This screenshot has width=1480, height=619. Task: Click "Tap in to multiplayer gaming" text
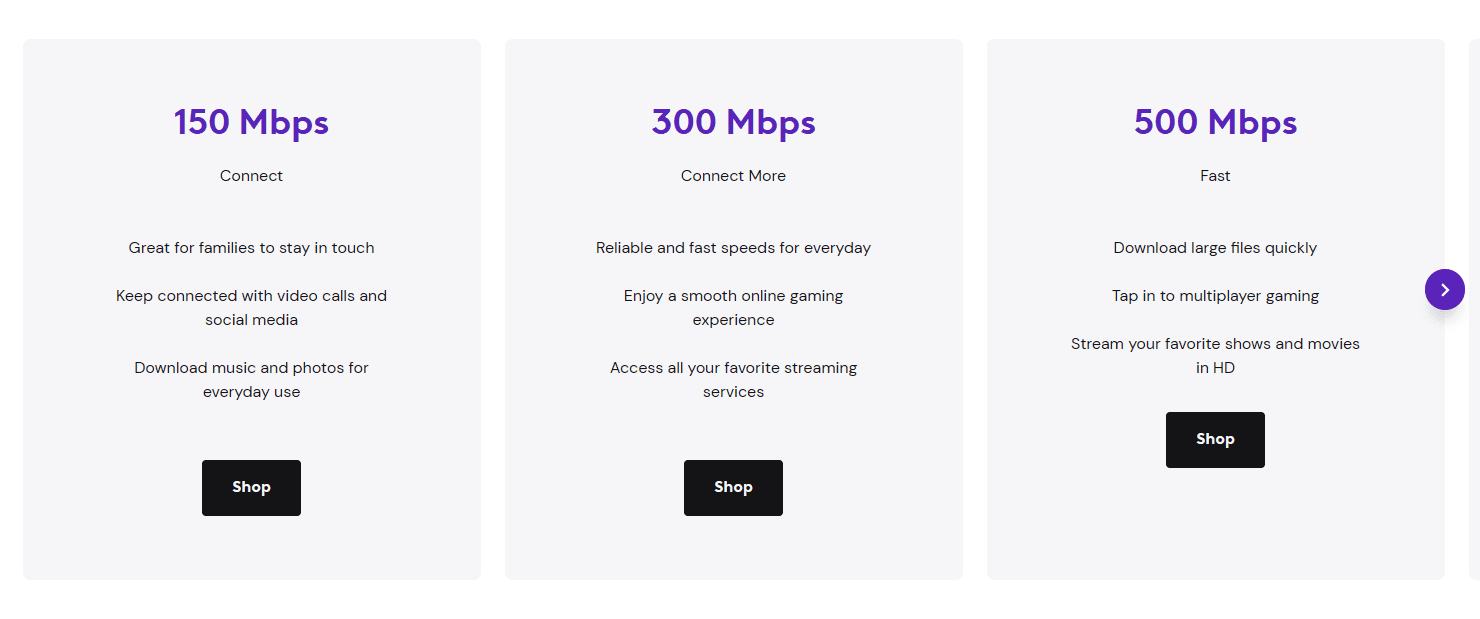click(1215, 296)
